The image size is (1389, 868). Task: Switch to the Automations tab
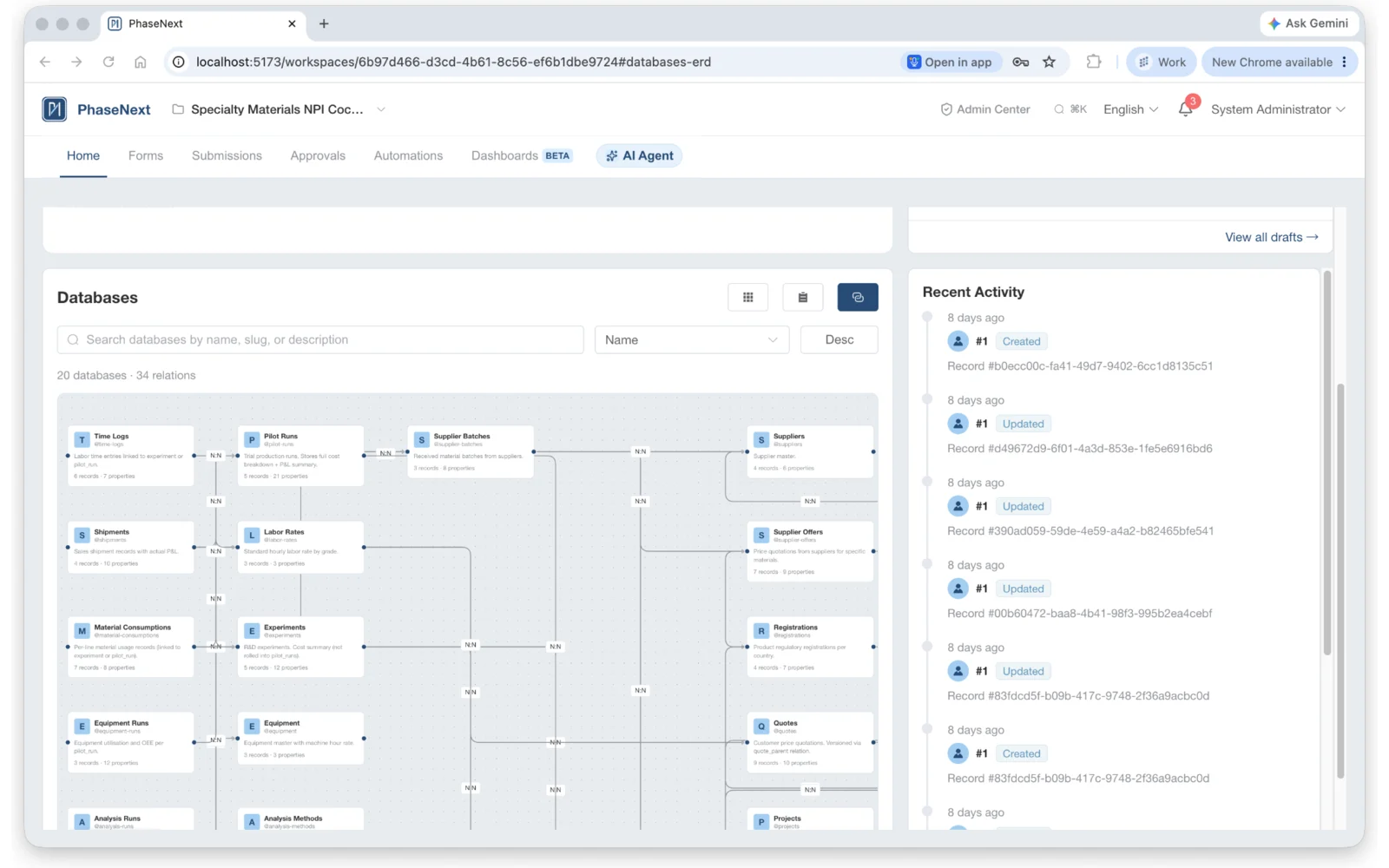tap(408, 155)
